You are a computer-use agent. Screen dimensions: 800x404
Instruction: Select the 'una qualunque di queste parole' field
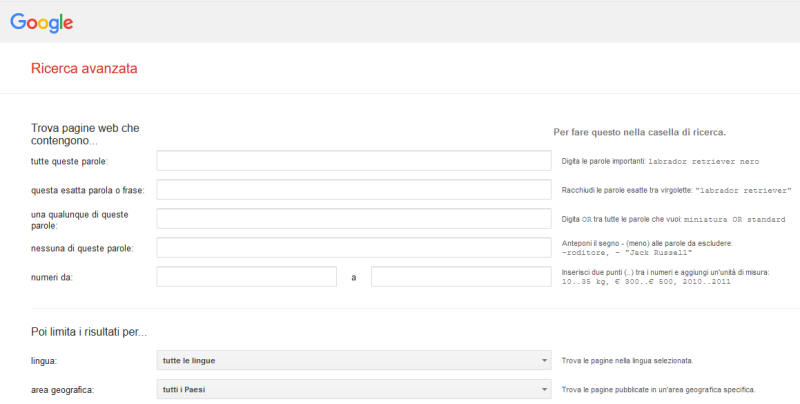tap(354, 219)
